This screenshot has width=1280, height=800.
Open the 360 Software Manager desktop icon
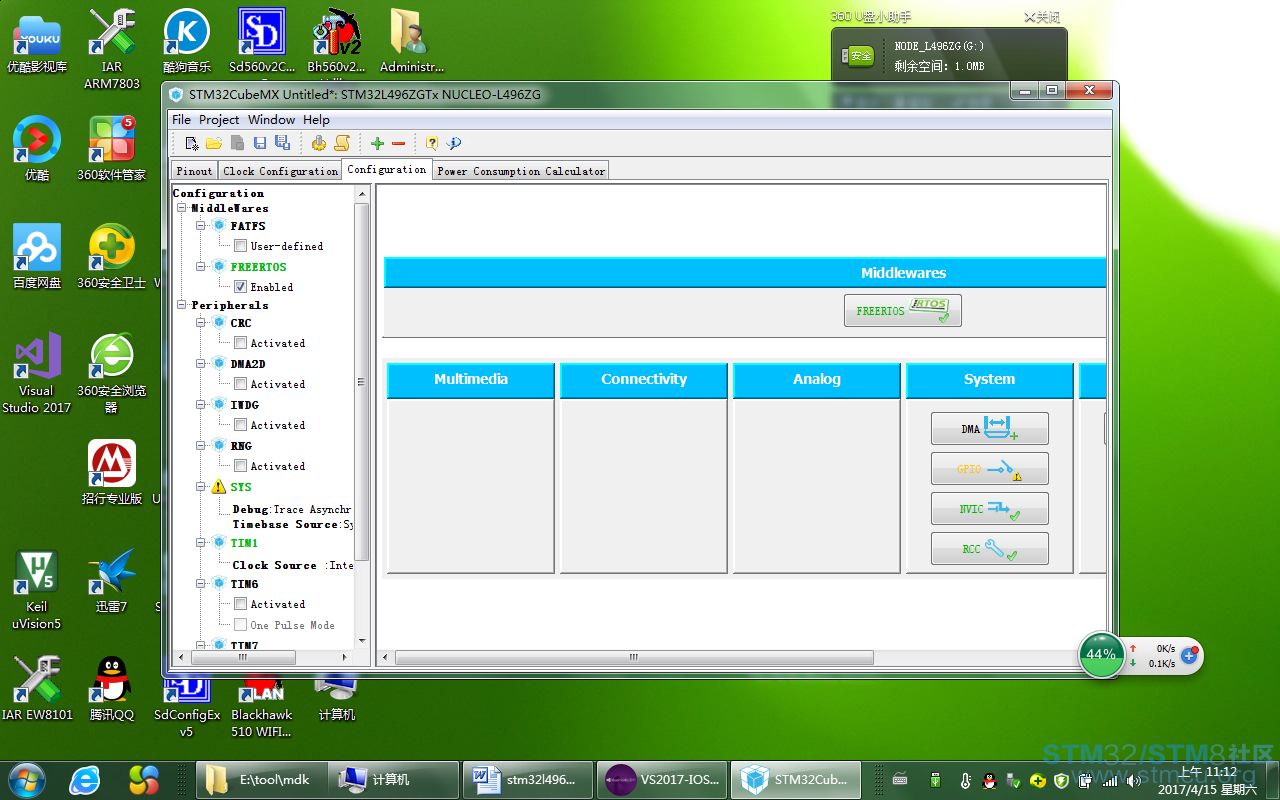coord(112,148)
